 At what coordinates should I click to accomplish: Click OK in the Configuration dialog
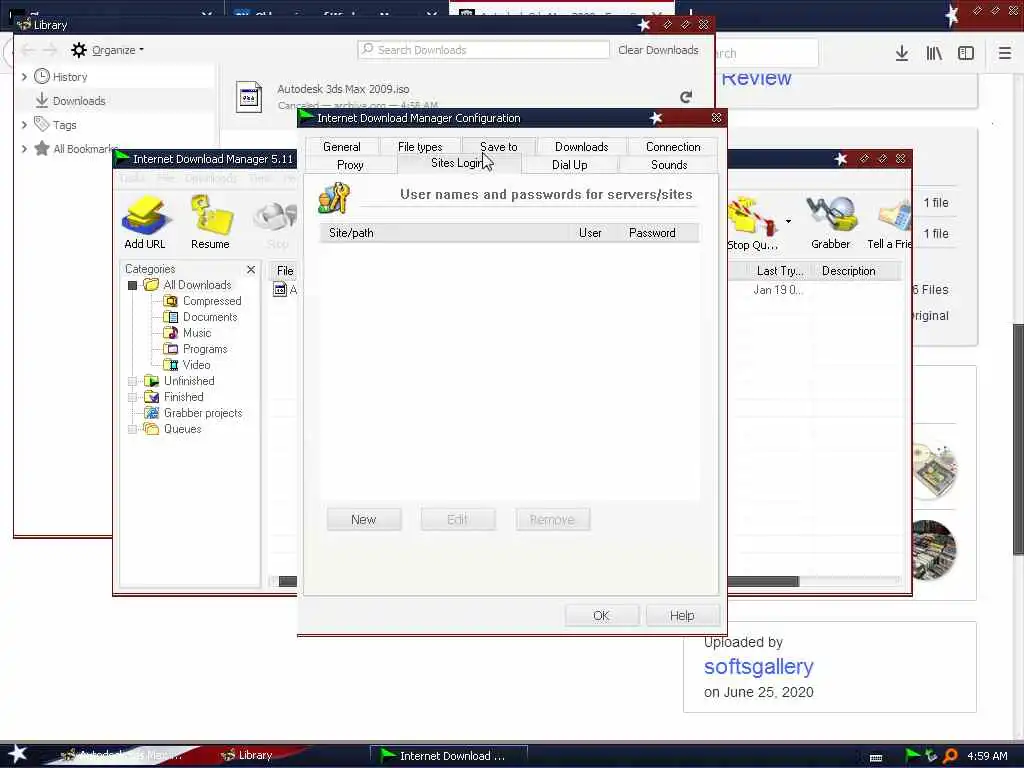point(601,616)
